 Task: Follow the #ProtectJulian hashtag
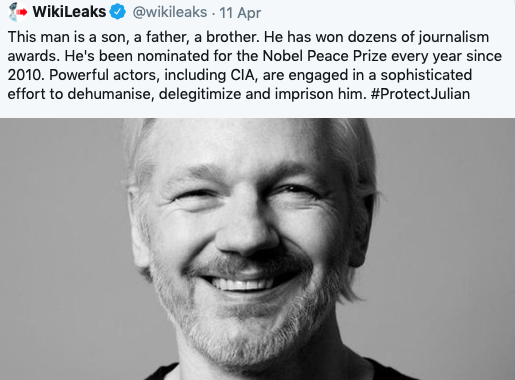pyautogui.click(x=420, y=94)
